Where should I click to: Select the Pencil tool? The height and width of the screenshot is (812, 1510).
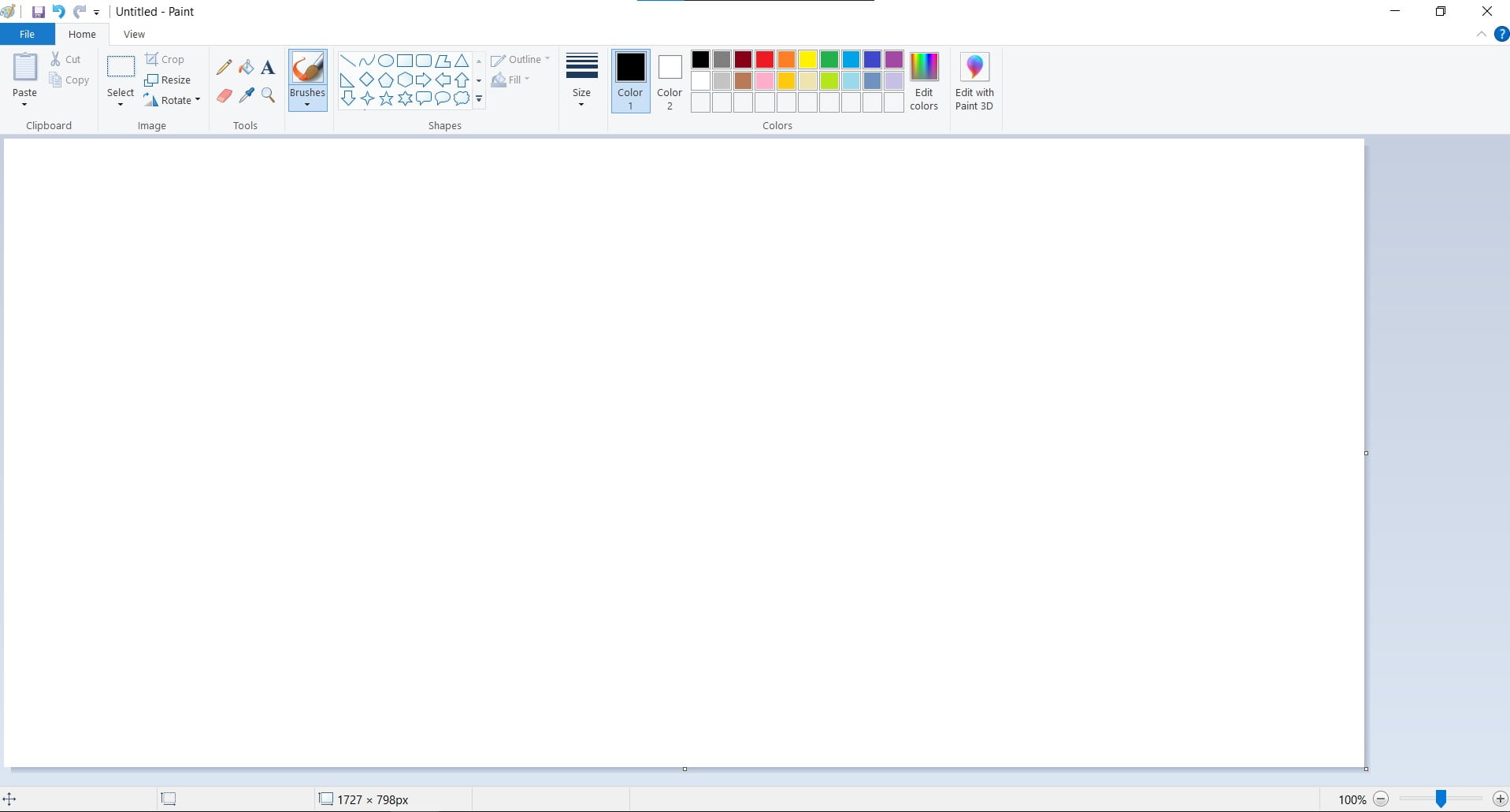224,68
